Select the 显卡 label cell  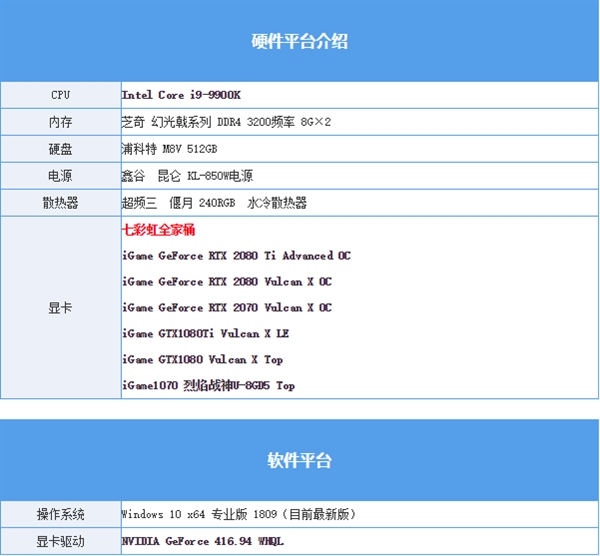tap(61, 308)
